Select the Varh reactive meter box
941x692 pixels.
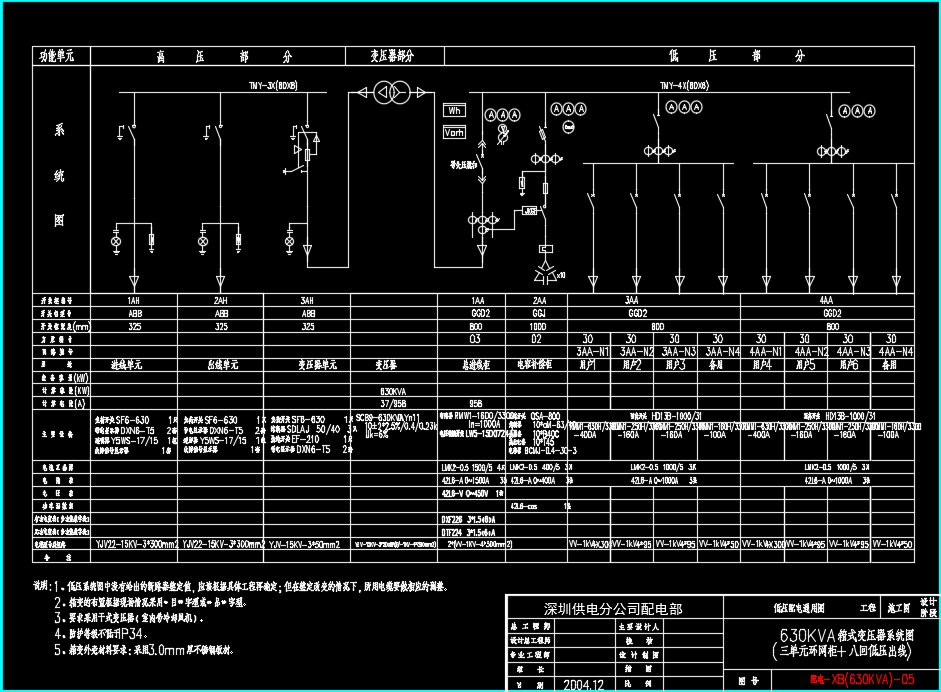pos(454,133)
